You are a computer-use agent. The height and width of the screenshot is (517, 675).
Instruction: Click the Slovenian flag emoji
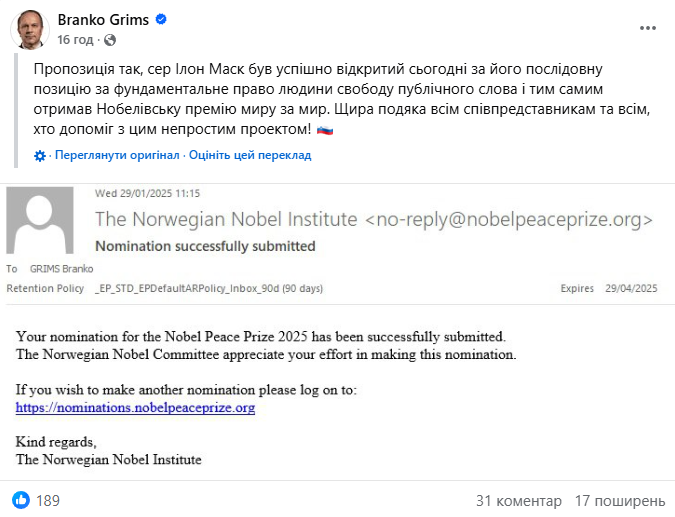[x=325, y=130]
